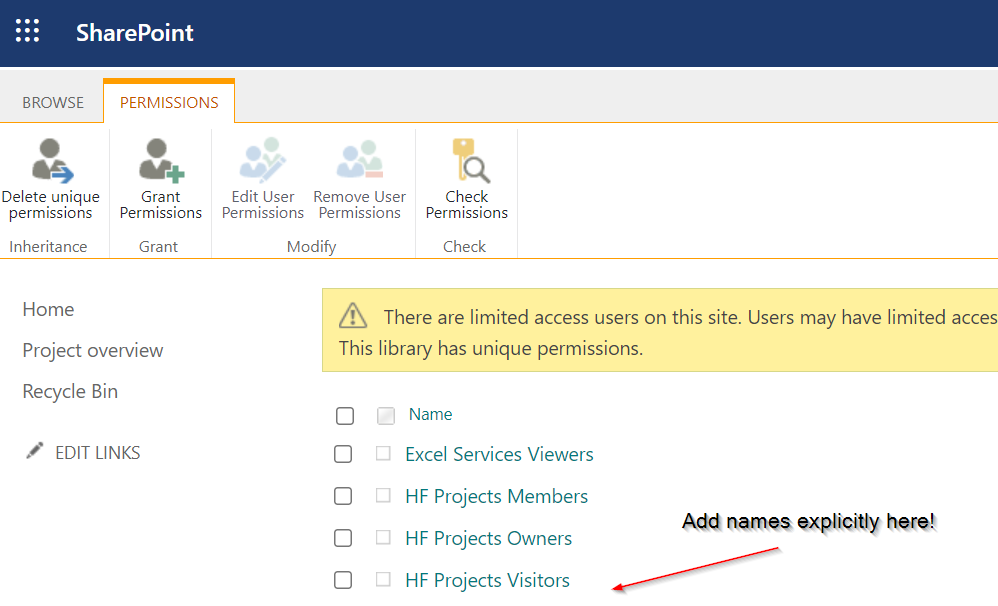Select the PERMISSIONS ribbon tab
The width and height of the screenshot is (998, 606).
[x=168, y=102]
